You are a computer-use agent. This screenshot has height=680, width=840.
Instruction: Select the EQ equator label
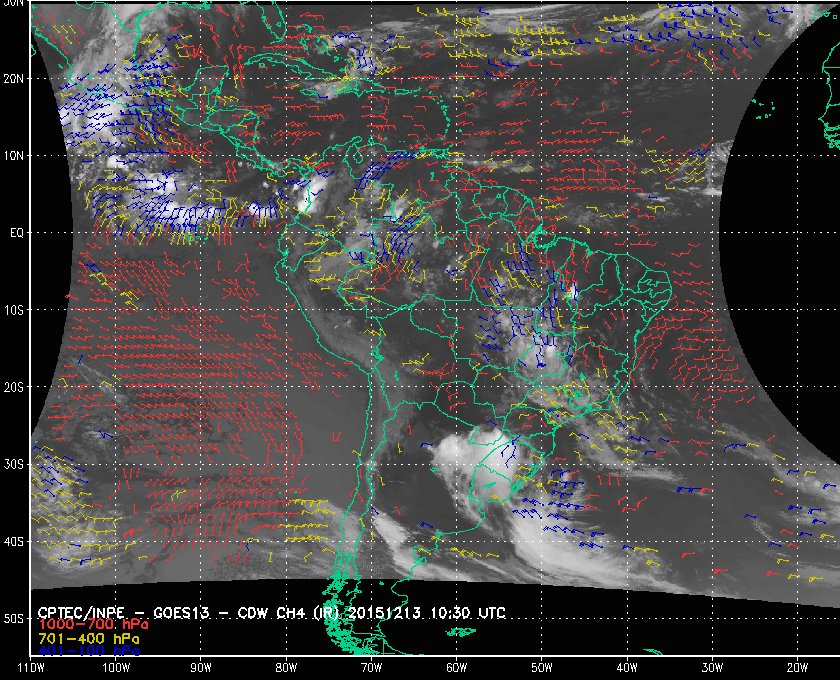coord(16,233)
